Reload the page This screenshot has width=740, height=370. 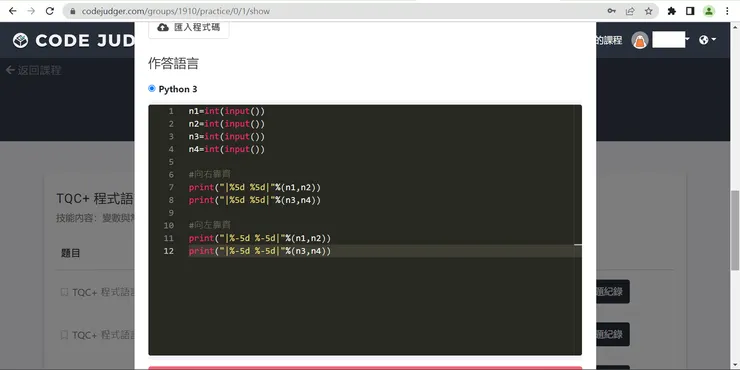(x=50, y=11)
